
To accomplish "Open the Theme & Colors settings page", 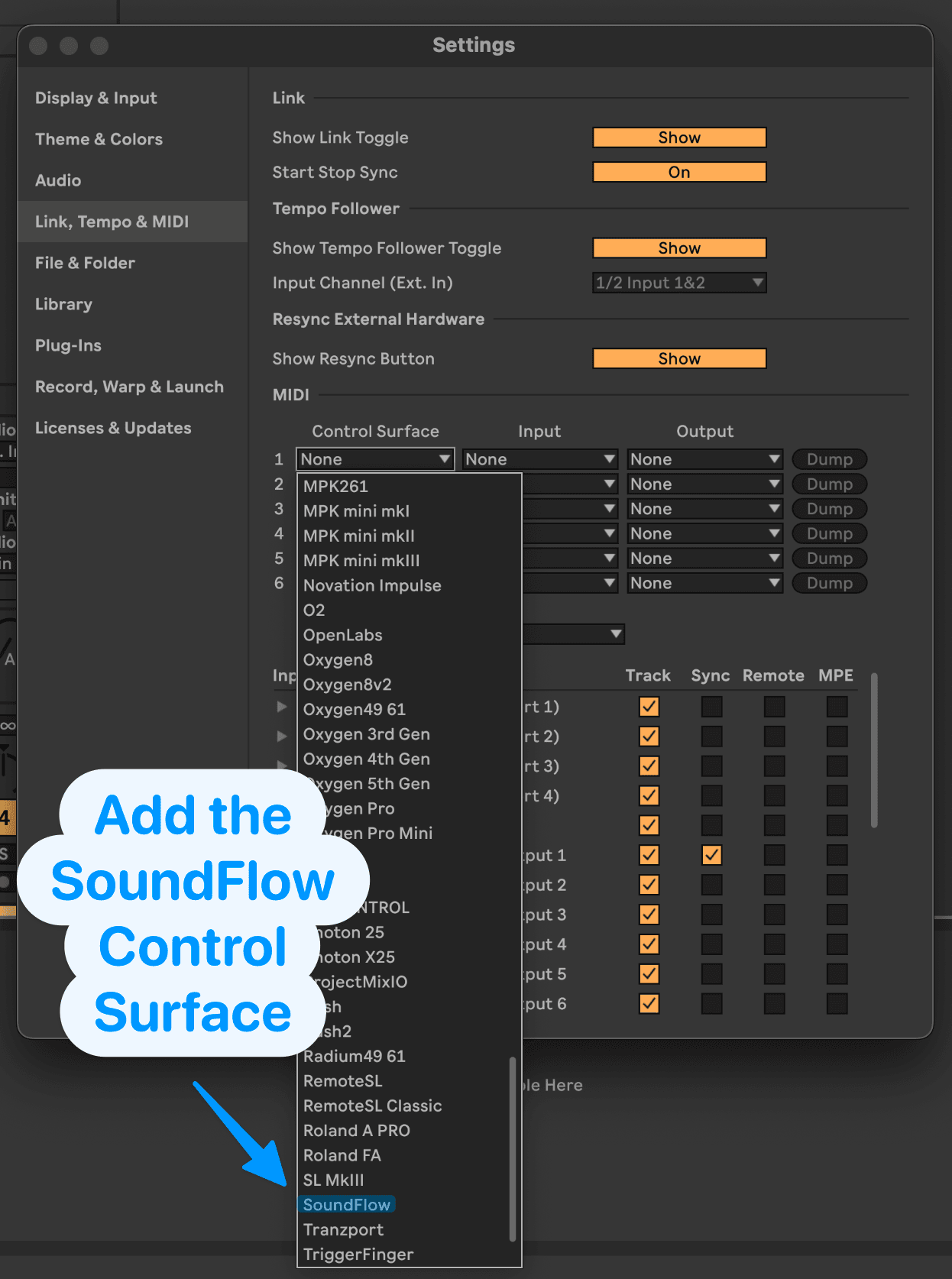I will (99, 139).
